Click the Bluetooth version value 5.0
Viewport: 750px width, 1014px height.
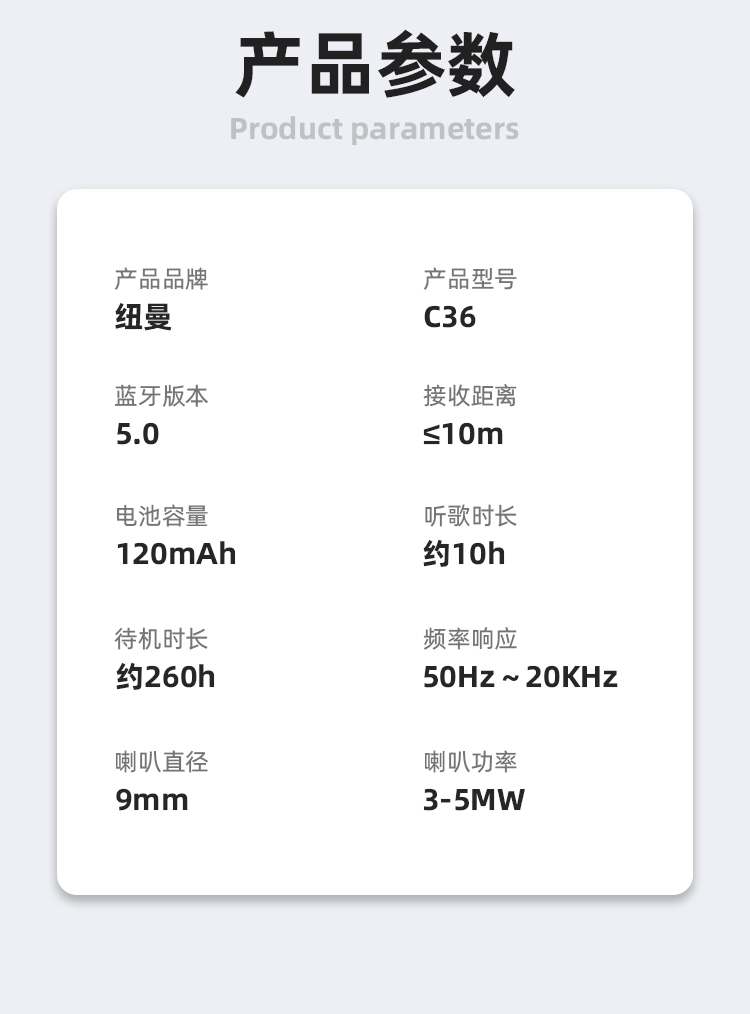click(137, 434)
